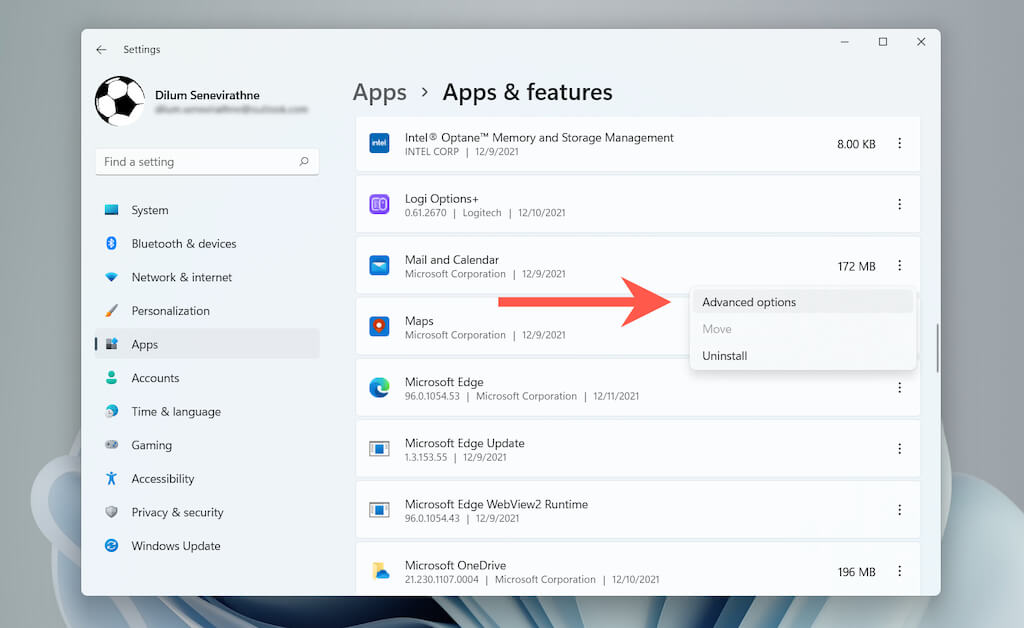Open Privacy & security settings

click(177, 513)
